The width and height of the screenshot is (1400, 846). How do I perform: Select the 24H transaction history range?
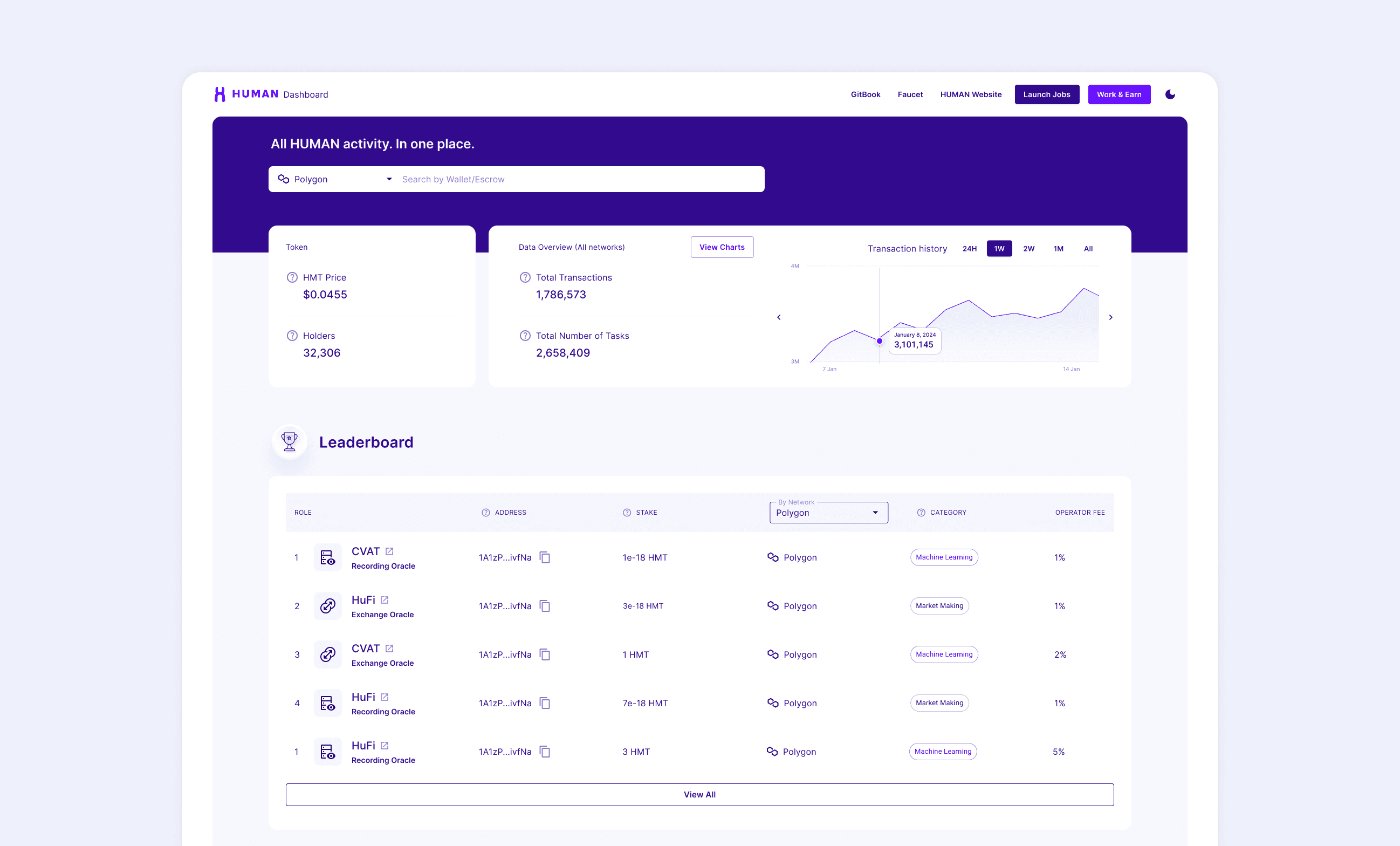[x=969, y=248]
